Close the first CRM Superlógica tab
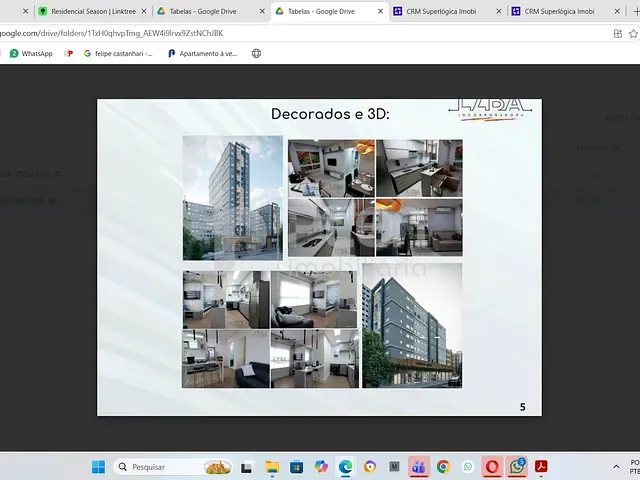640x480 pixels. click(x=499, y=11)
